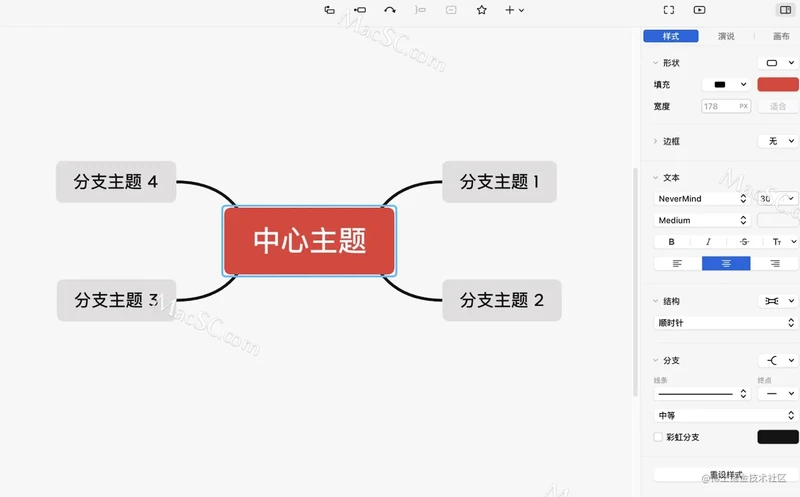Open the 线条 line style dropdown
This screenshot has height=497, width=800.
point(702,393)
